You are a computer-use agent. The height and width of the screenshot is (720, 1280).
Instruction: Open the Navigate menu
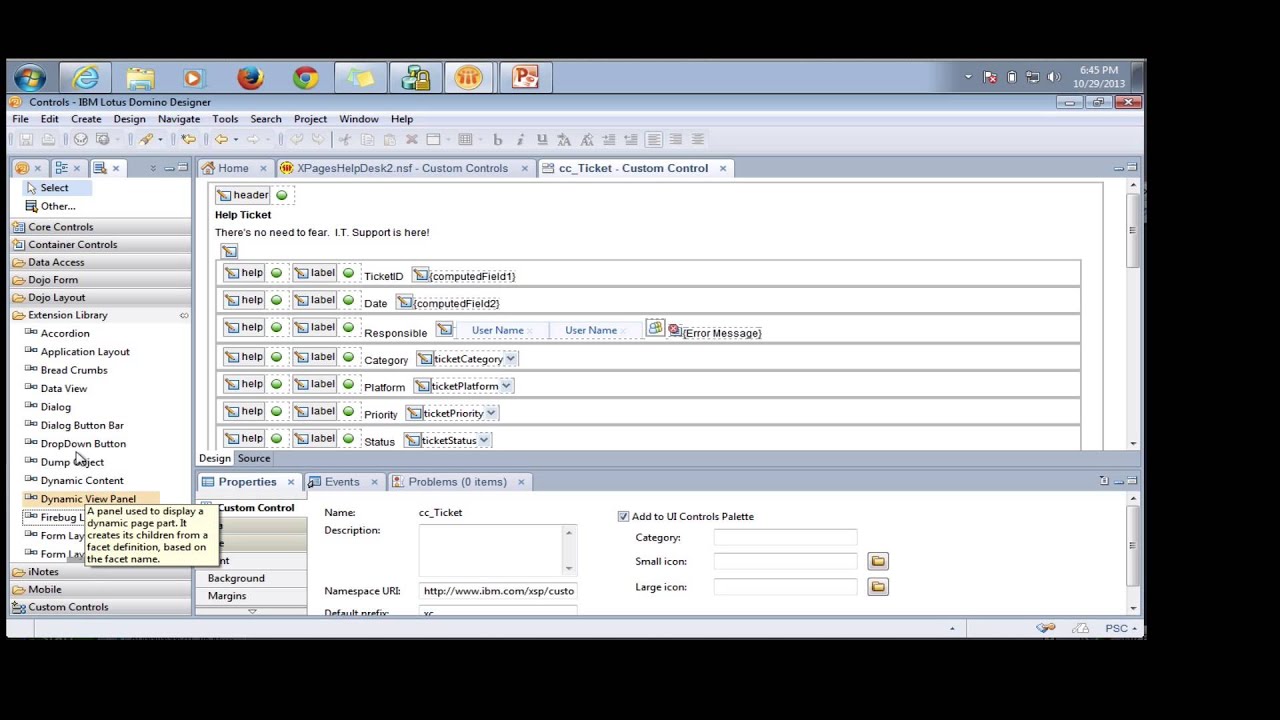click(179, 119)
